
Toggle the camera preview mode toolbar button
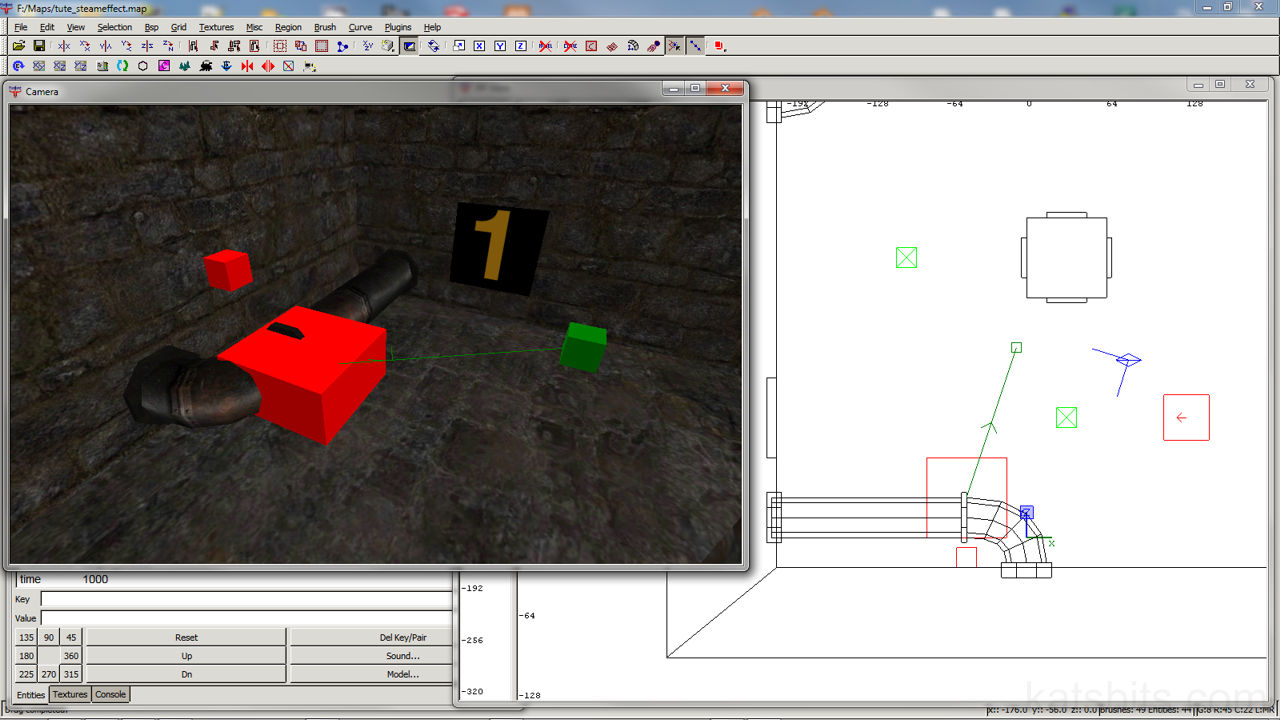point(409,46)
